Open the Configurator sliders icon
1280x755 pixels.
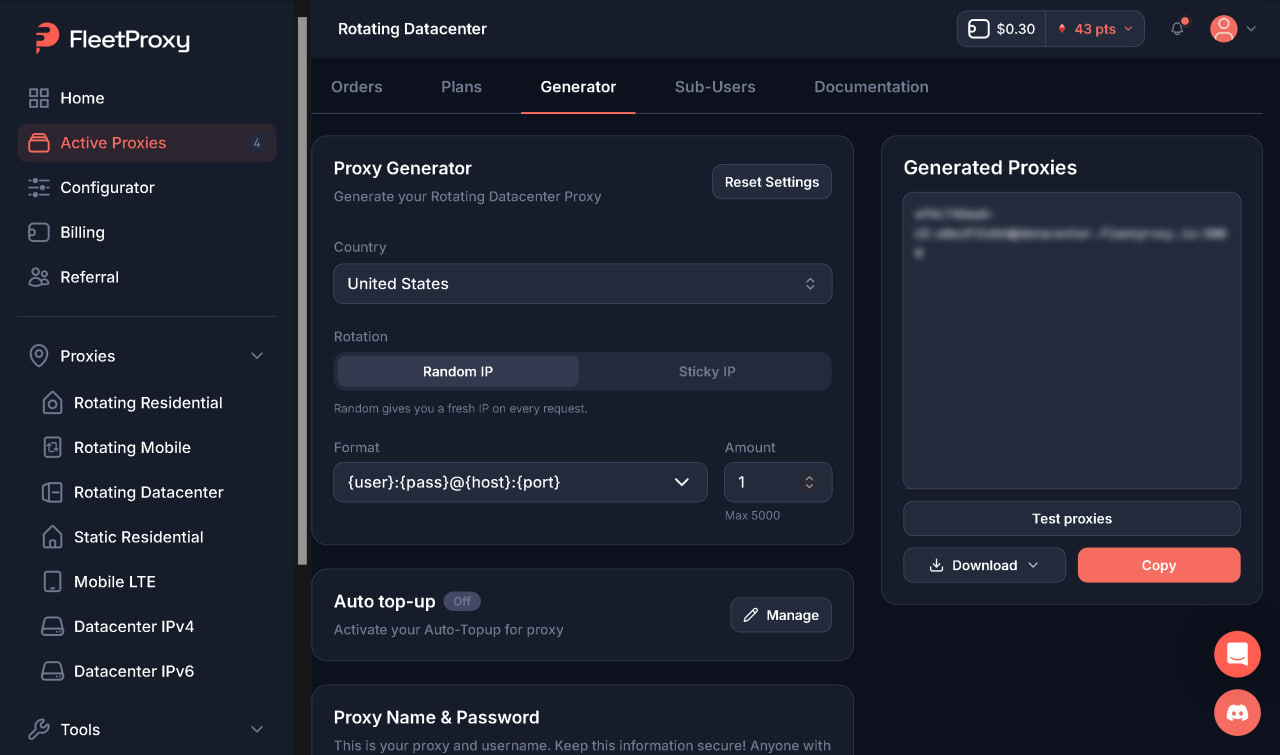click(39, 187)
